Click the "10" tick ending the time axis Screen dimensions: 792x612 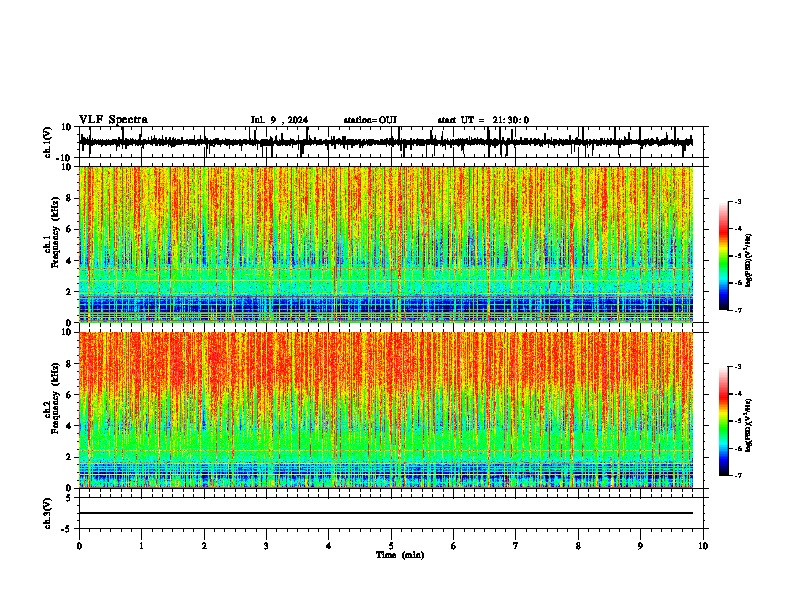(x=703, y=546)
